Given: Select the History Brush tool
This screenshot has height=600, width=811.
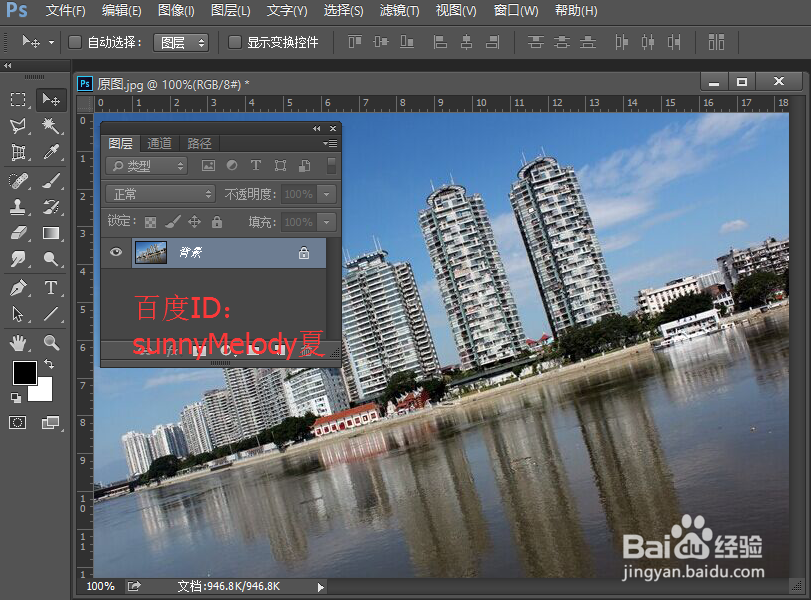Looking at the screenshot, I should click(x=51, y=207).
